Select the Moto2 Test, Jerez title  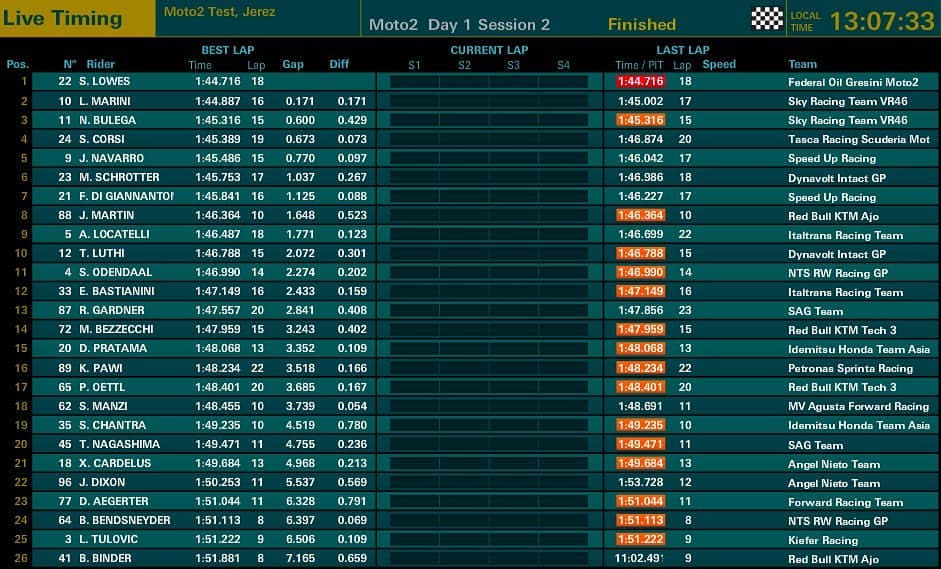[x=220, y=11]
